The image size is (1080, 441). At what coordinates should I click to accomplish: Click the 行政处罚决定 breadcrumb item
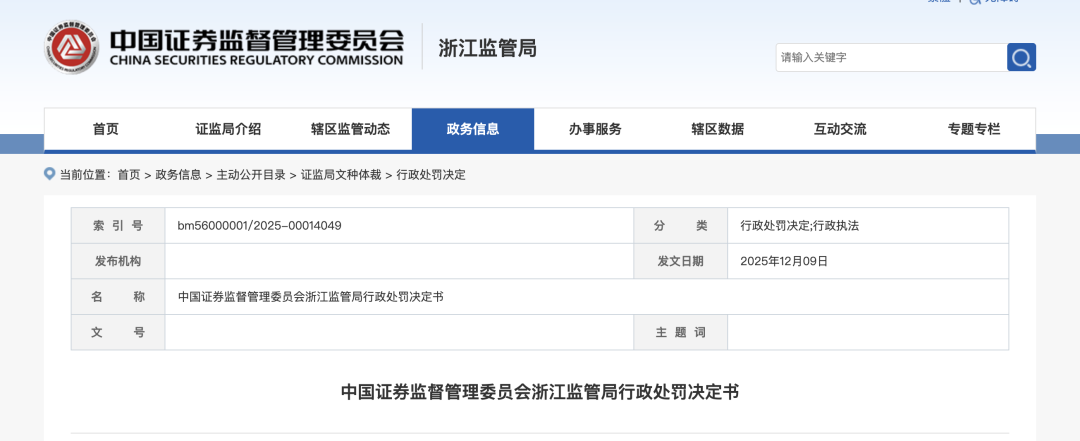point(431,175)
